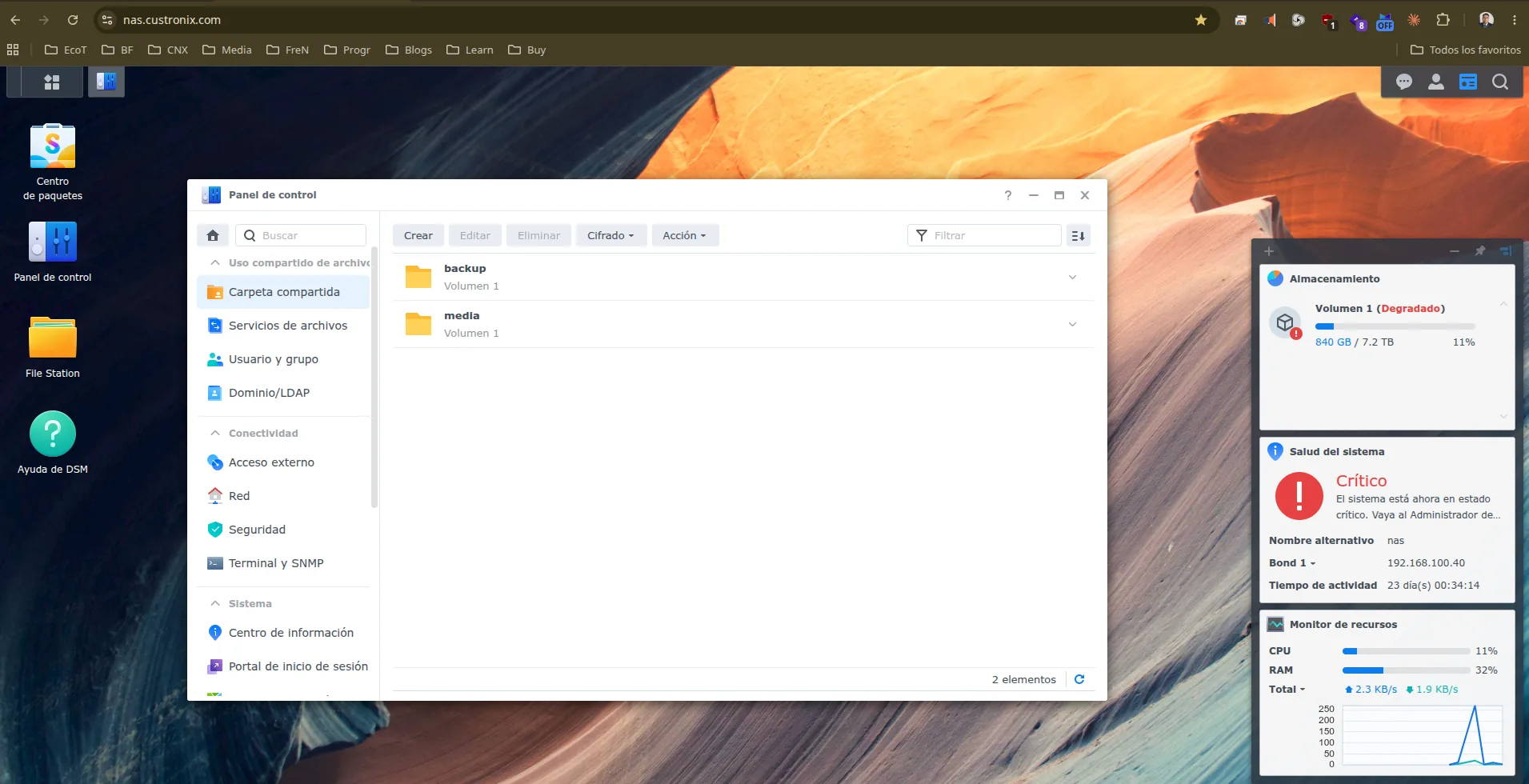Select the backup shared folder row

click(743, 277)
